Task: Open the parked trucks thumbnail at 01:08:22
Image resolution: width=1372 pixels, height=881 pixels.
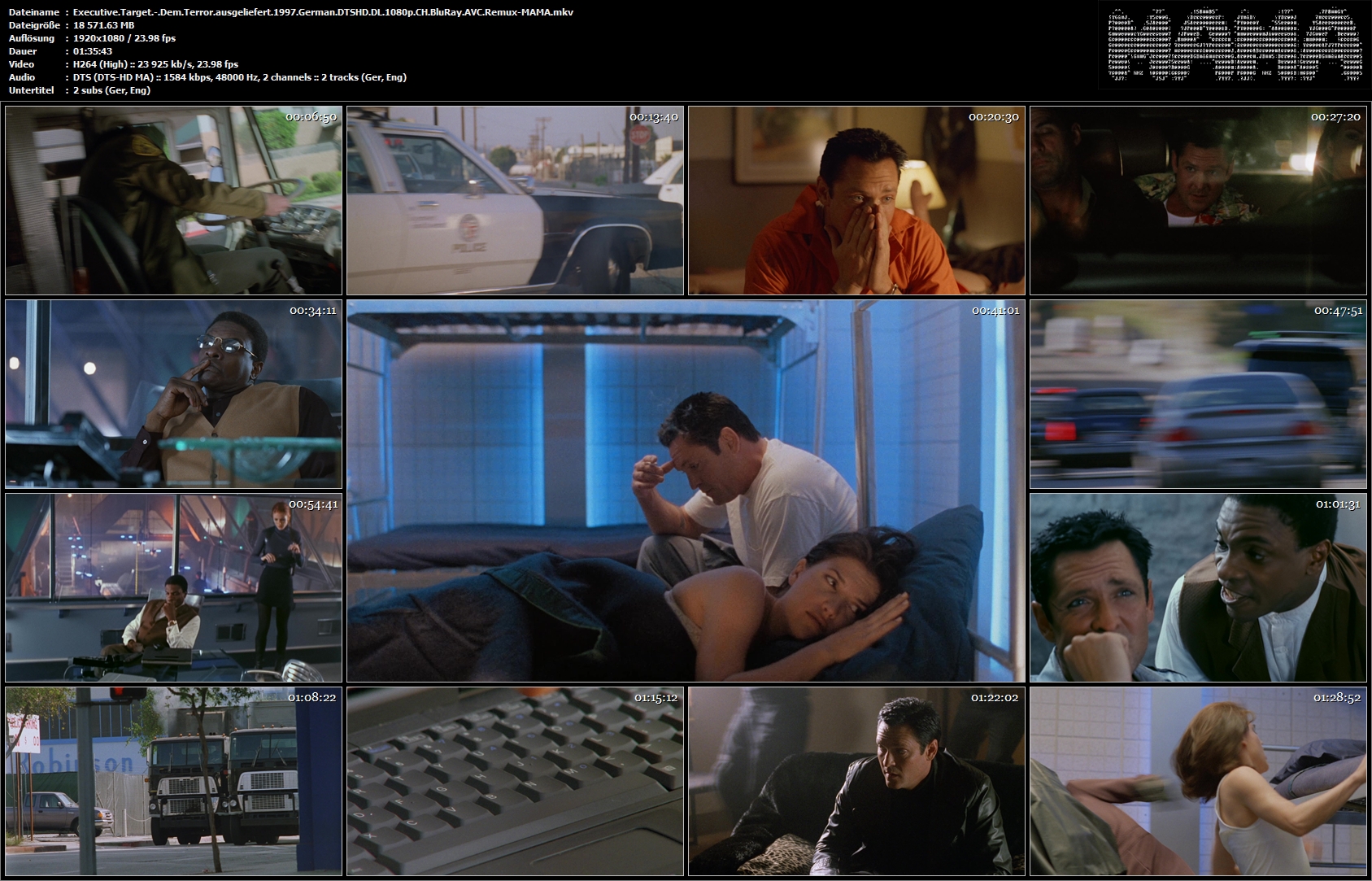Action: [173, 781]
